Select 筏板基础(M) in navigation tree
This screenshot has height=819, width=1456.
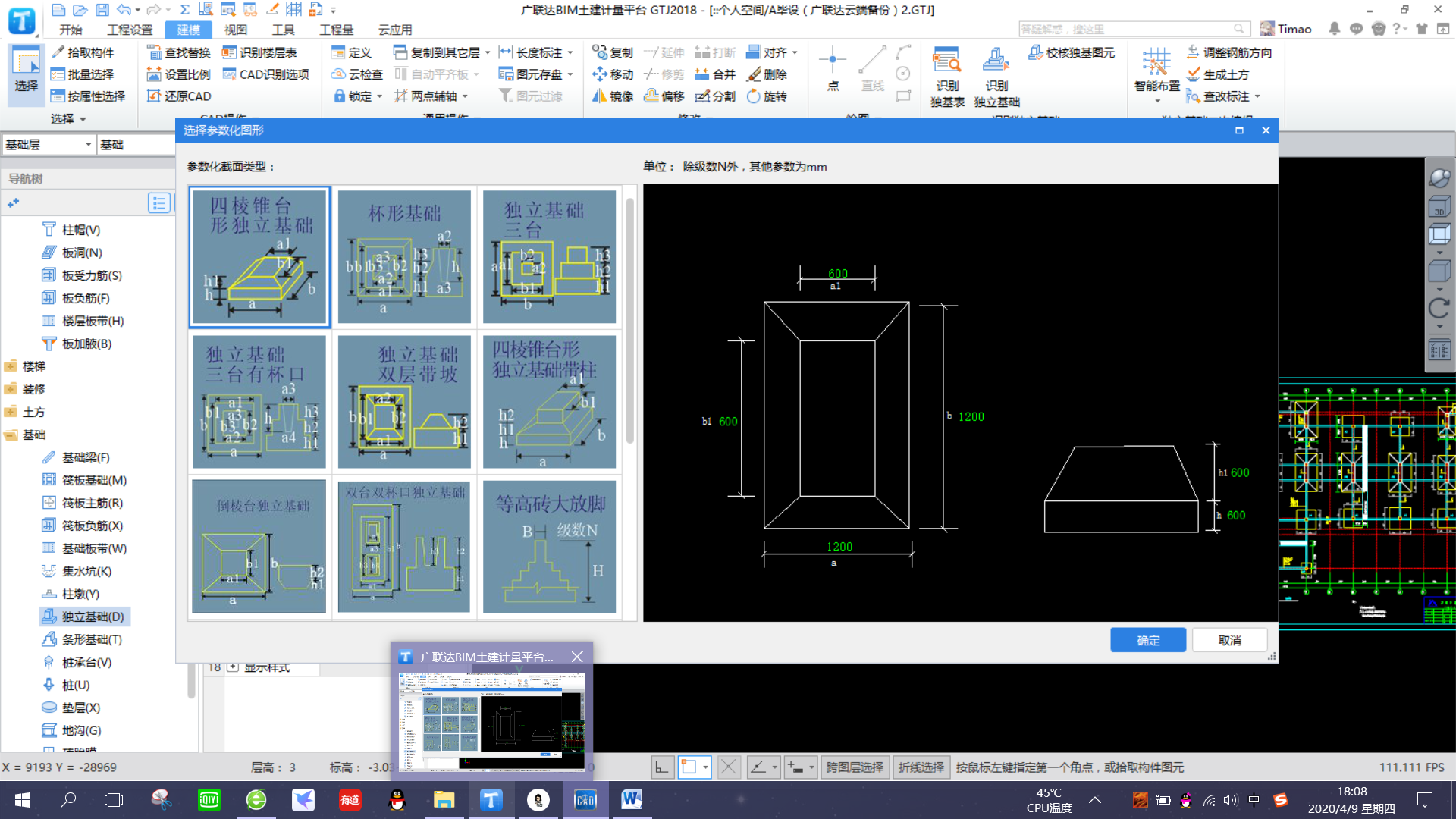[x=85, y=480]
